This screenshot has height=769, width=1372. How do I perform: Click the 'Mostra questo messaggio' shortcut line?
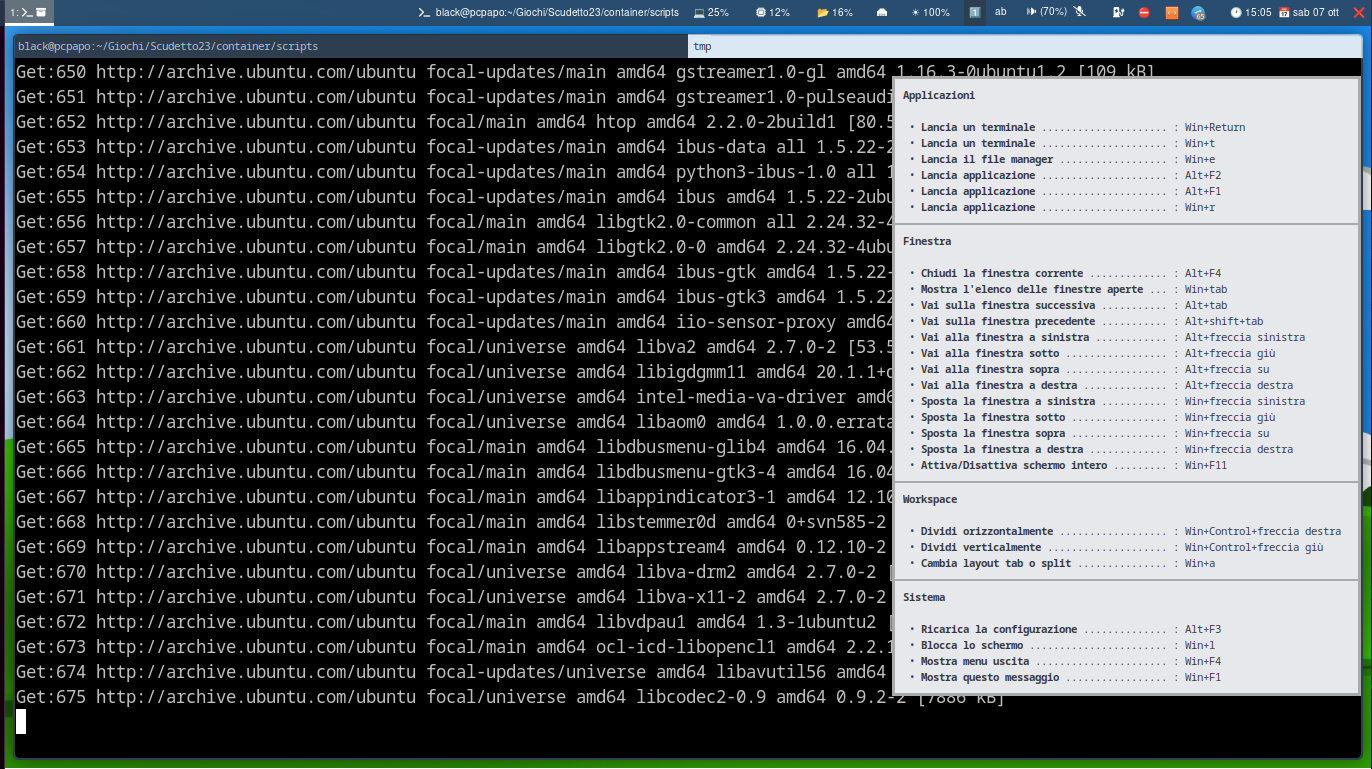pyautogui.click(x=1065, y=678)
